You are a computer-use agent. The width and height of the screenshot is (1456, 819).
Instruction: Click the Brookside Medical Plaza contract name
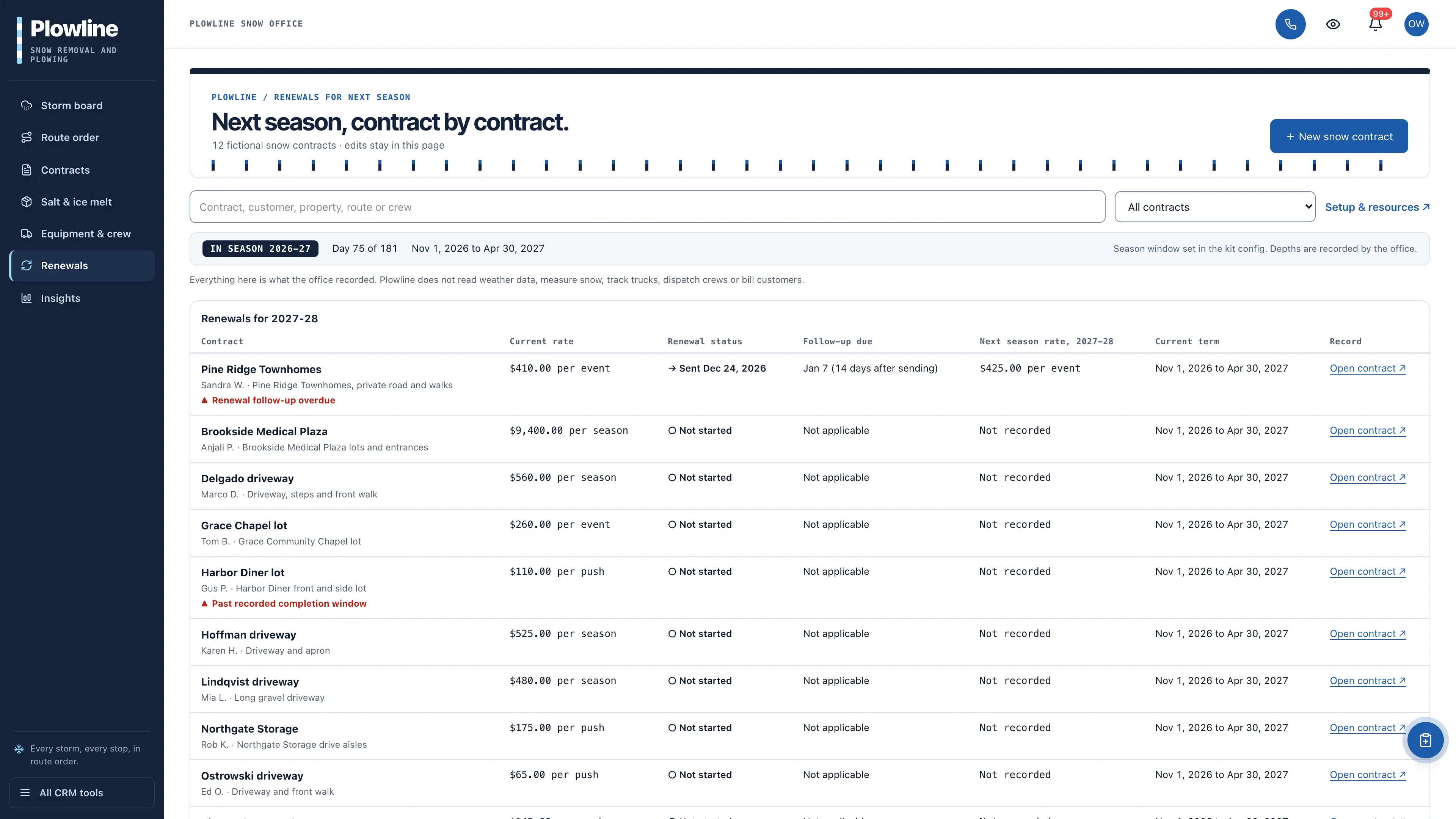coord(264,431)
